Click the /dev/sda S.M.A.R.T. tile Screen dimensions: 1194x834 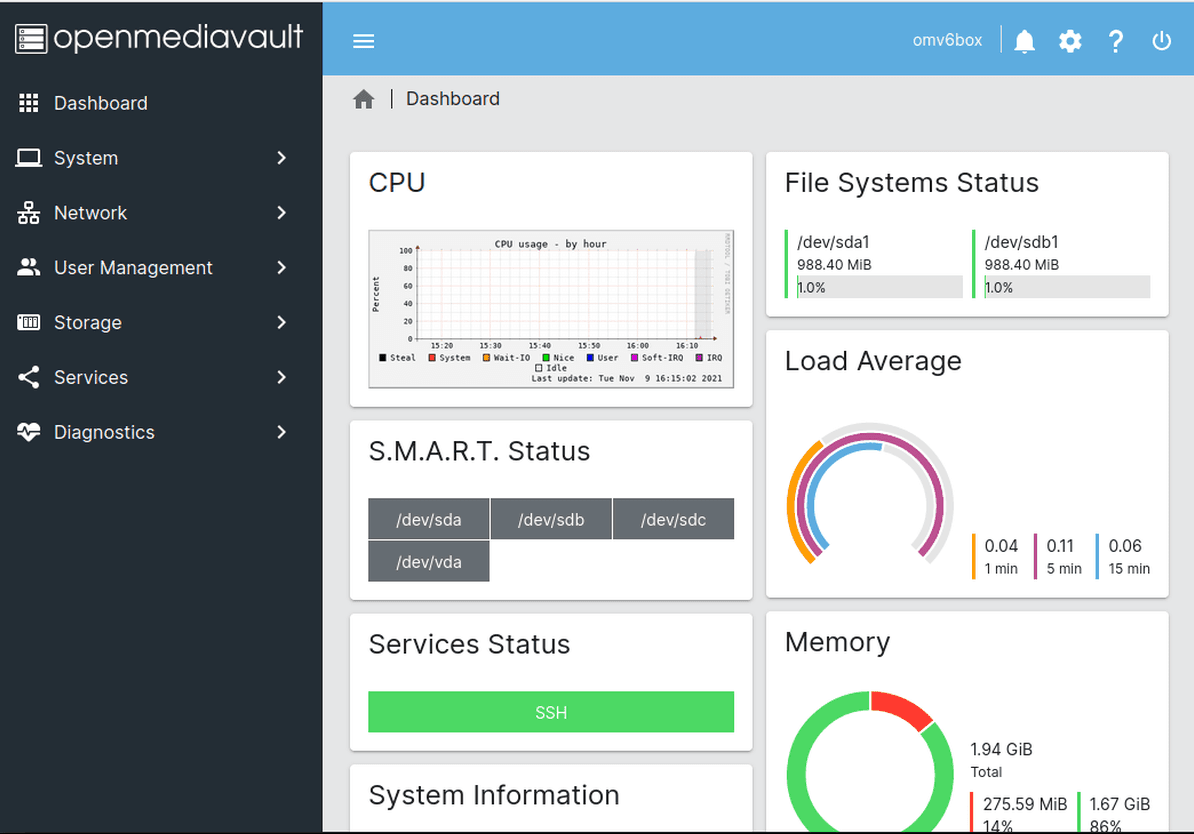coord(429,519)
